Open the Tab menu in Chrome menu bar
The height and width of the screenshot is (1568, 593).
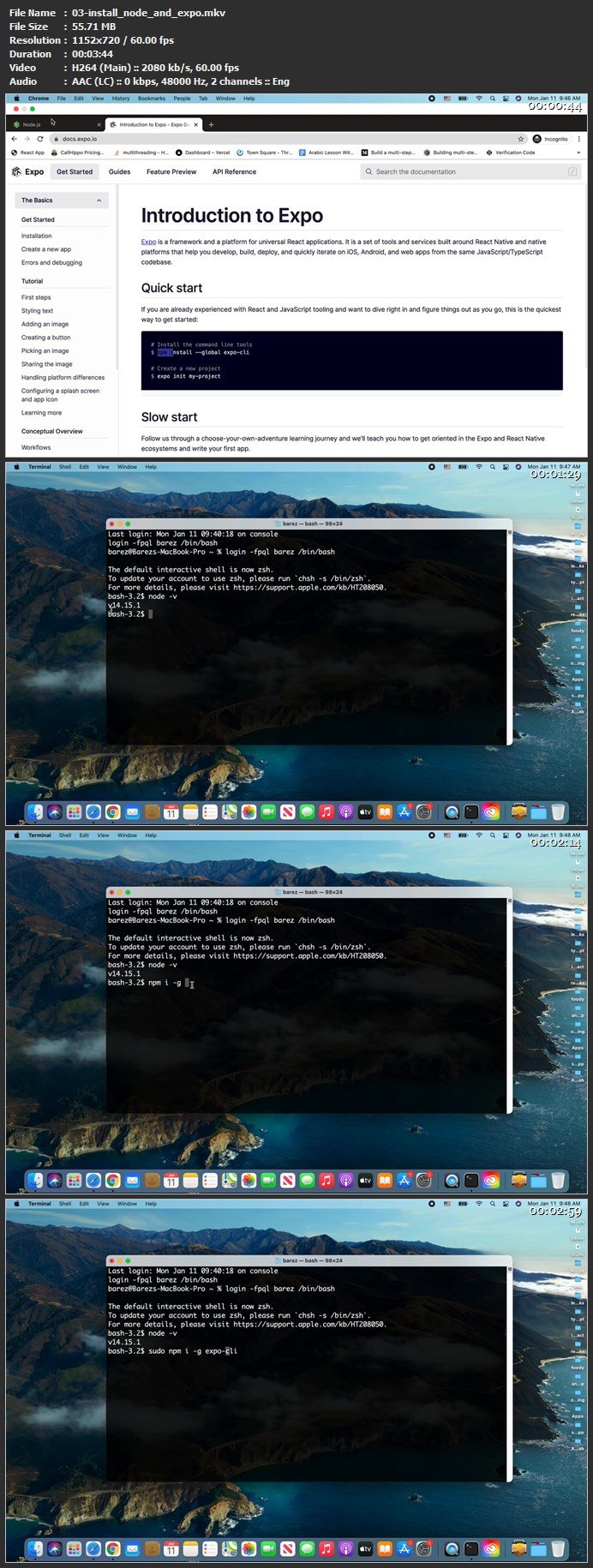(x=203, y=99)
